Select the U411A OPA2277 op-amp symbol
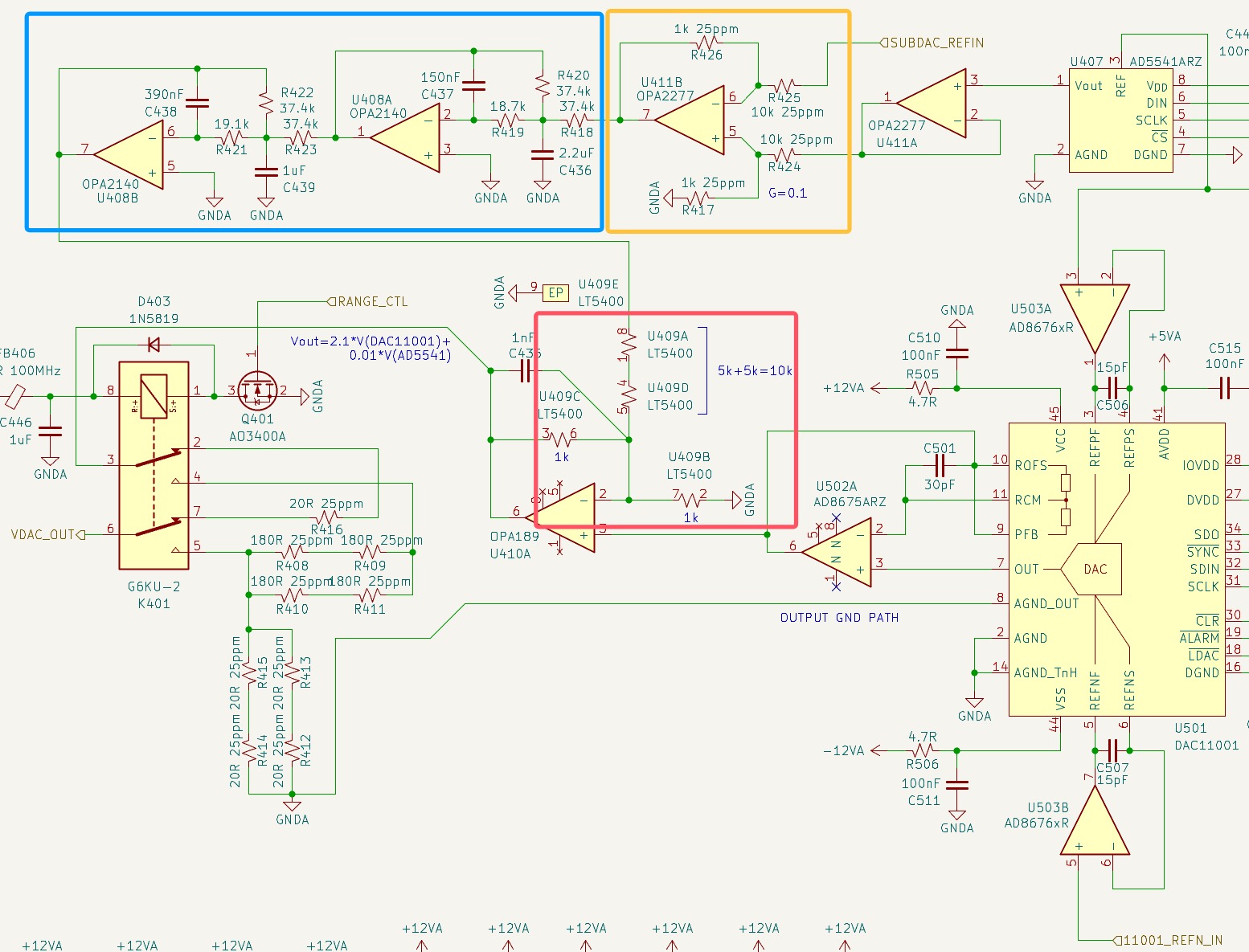1249x952 pixels. coord(929,103)
